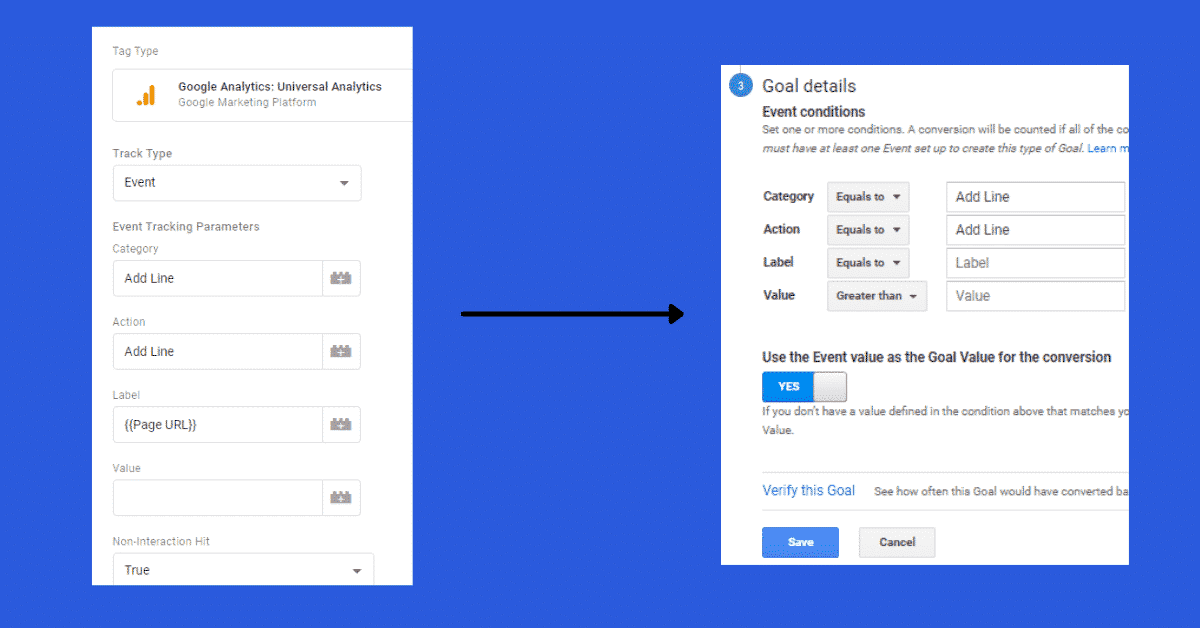Image resolution: width=1200 pixels, height=628 pixels.
Task: Click the Save button
Action: 800,542
